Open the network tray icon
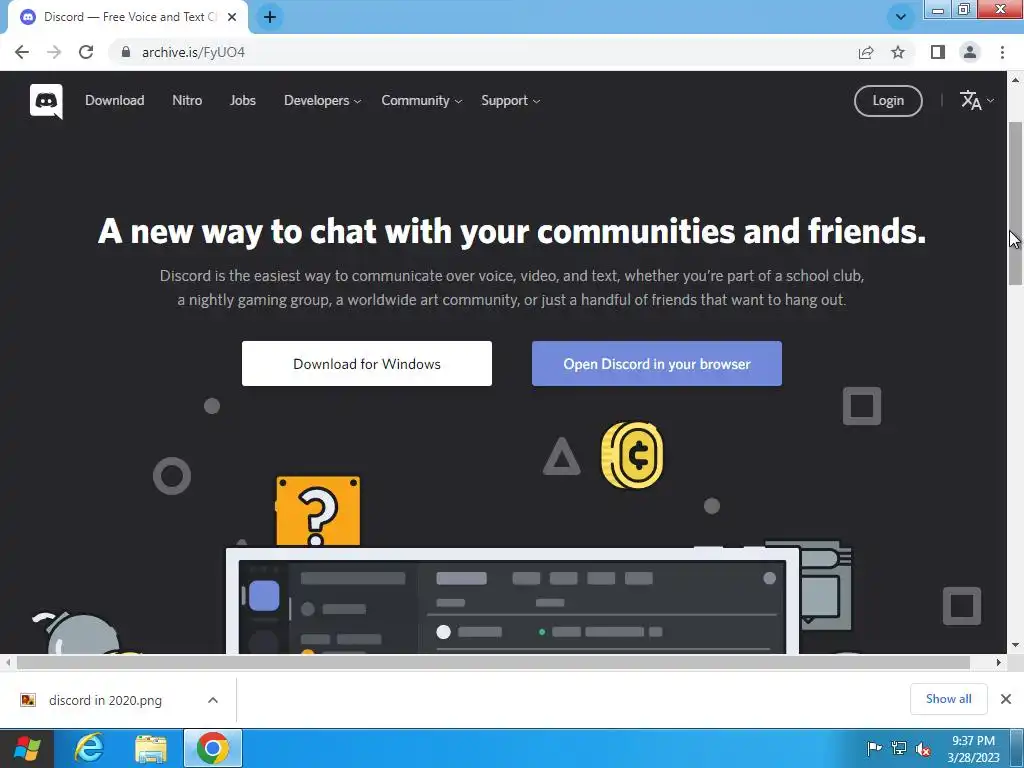This screenshot has height=768, width=1024. (899, 748)
